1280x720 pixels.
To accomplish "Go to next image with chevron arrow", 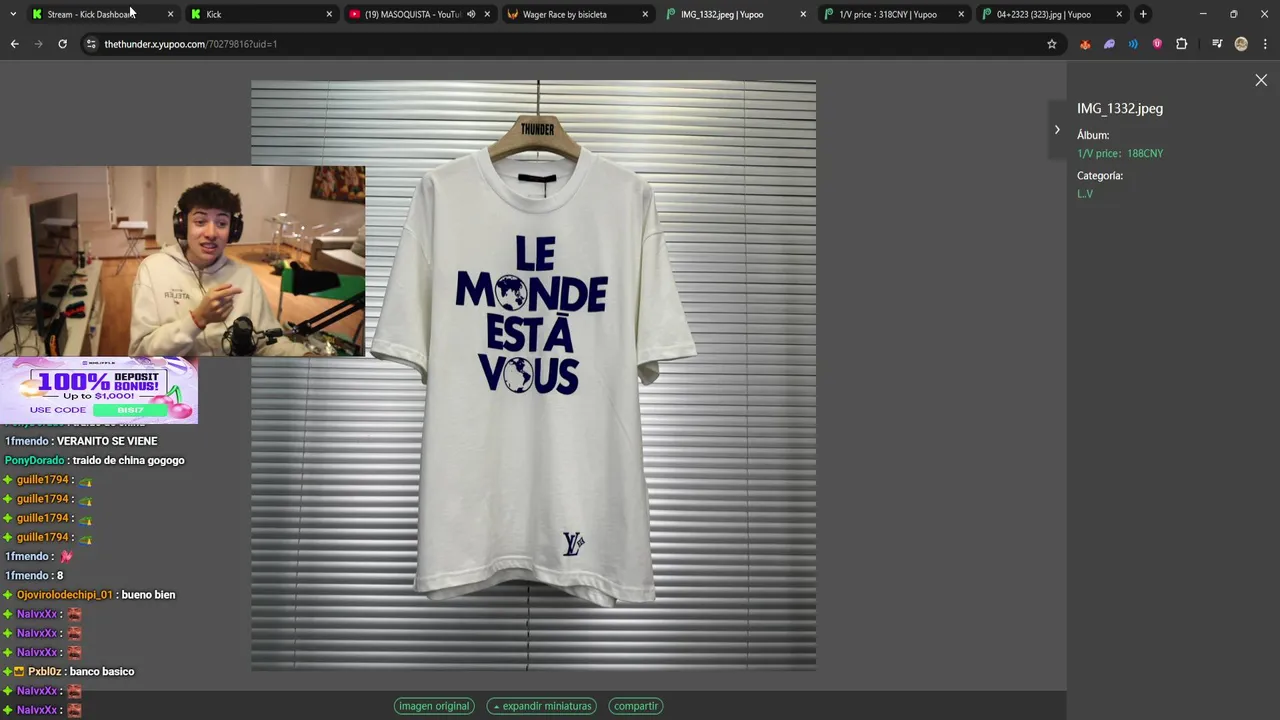I will [x=1057, y=130].
